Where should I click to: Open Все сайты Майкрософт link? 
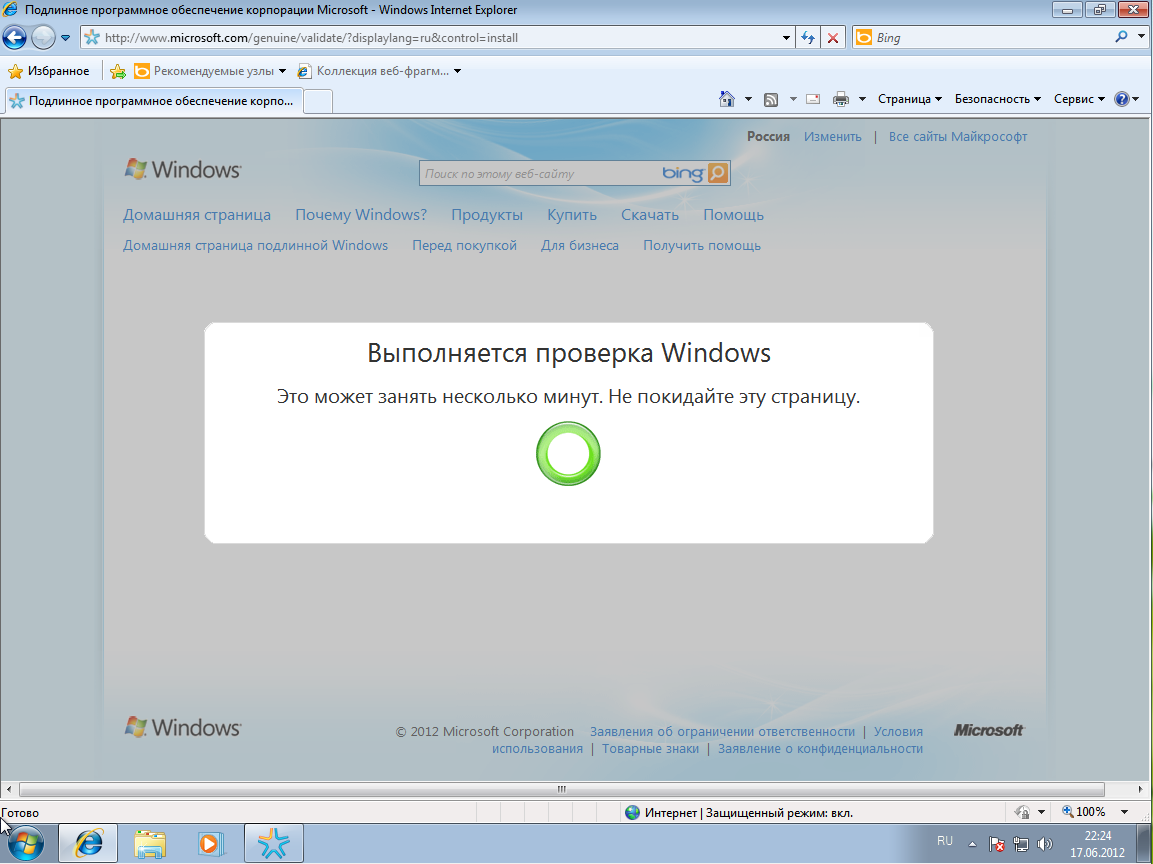pos(957,137)
